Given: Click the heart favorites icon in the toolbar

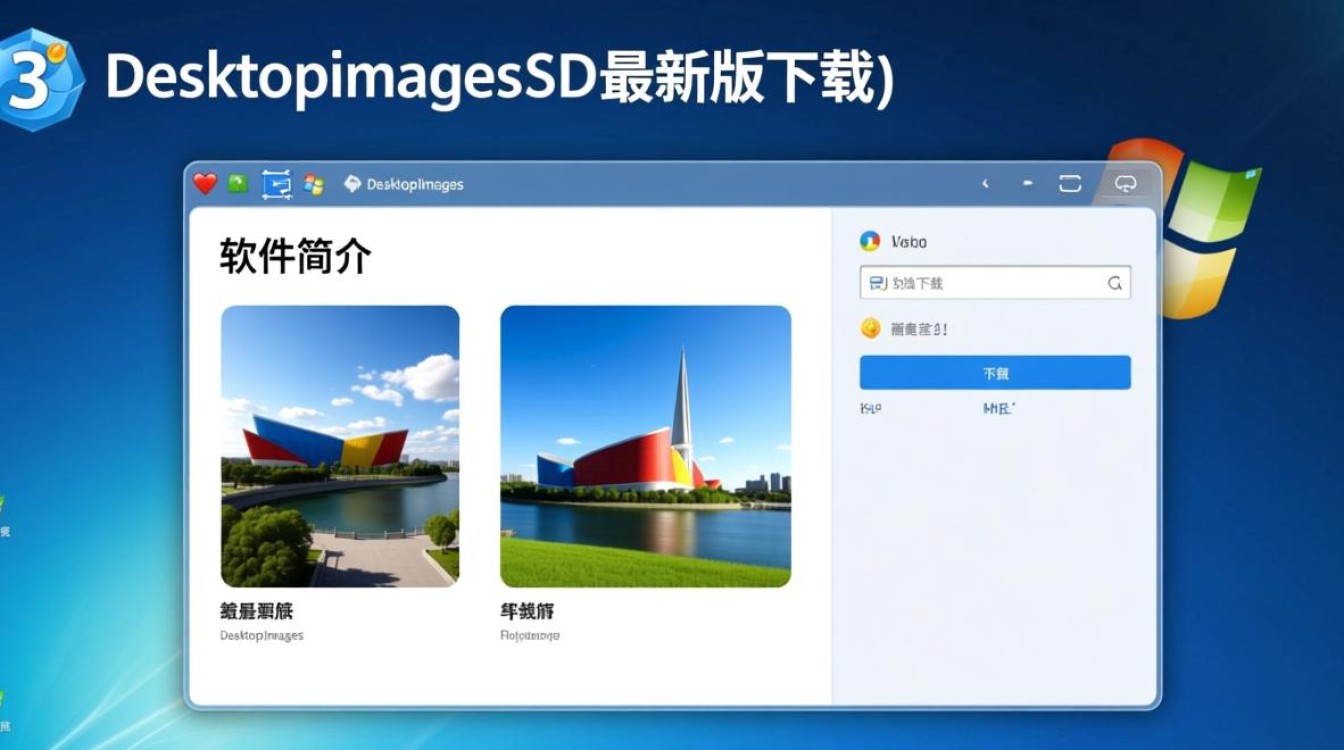Looking at the screenshot, I should tap(203, 183).
